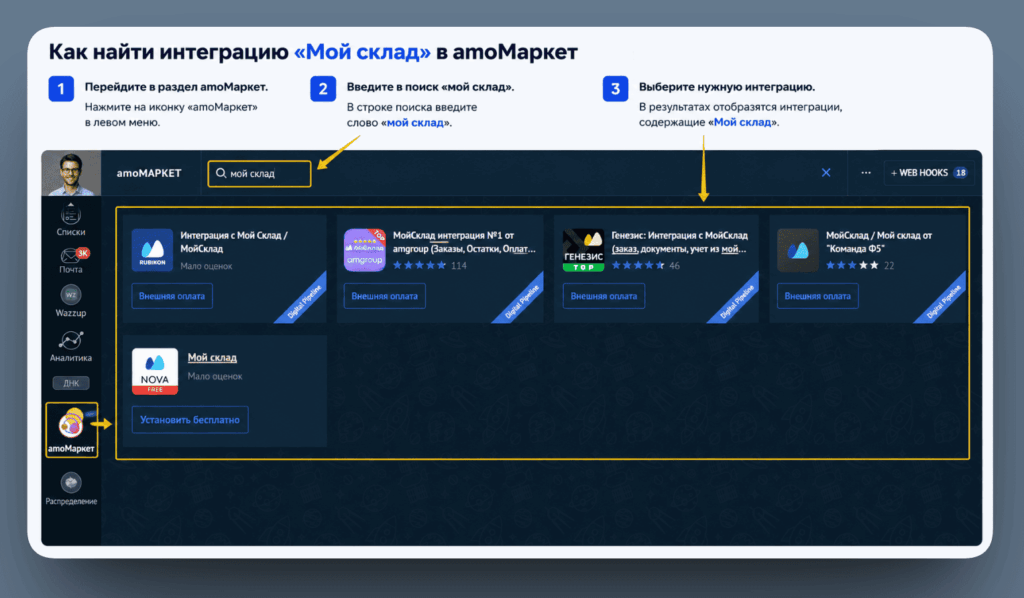Click Внешняя оплата on the amgroup card
The image size is (1024, 598).
pos(385,296)
